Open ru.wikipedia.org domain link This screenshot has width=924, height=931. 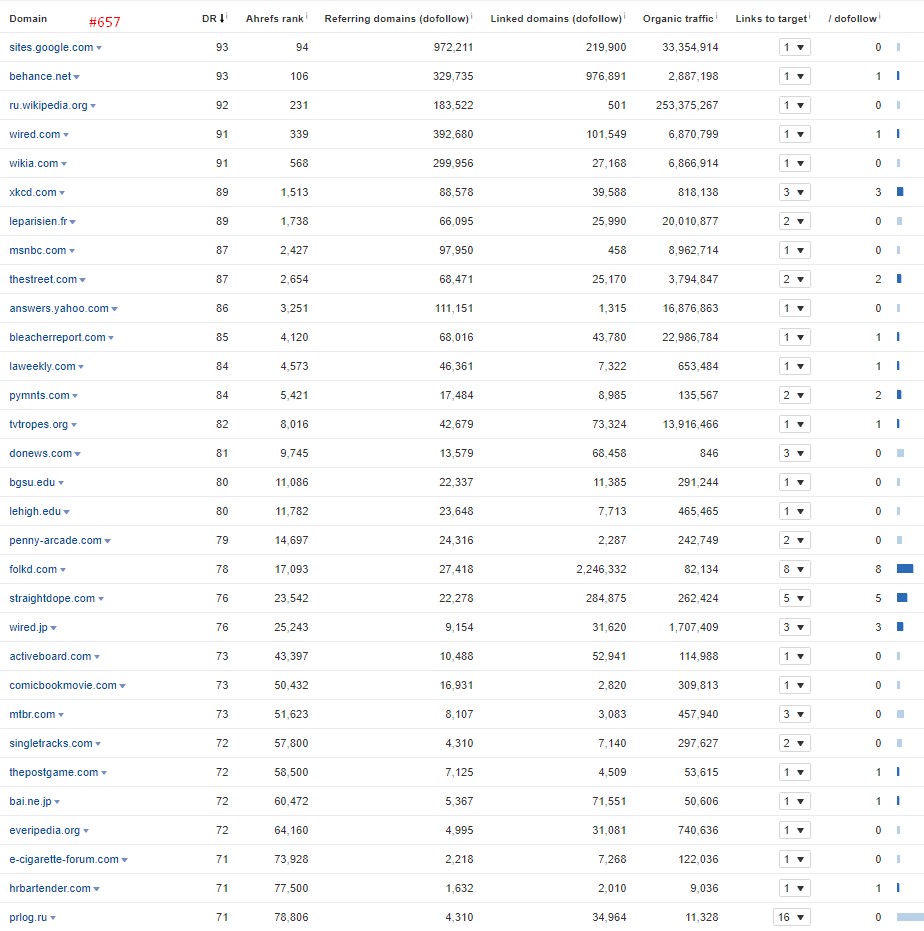click(x=48, y=106)
